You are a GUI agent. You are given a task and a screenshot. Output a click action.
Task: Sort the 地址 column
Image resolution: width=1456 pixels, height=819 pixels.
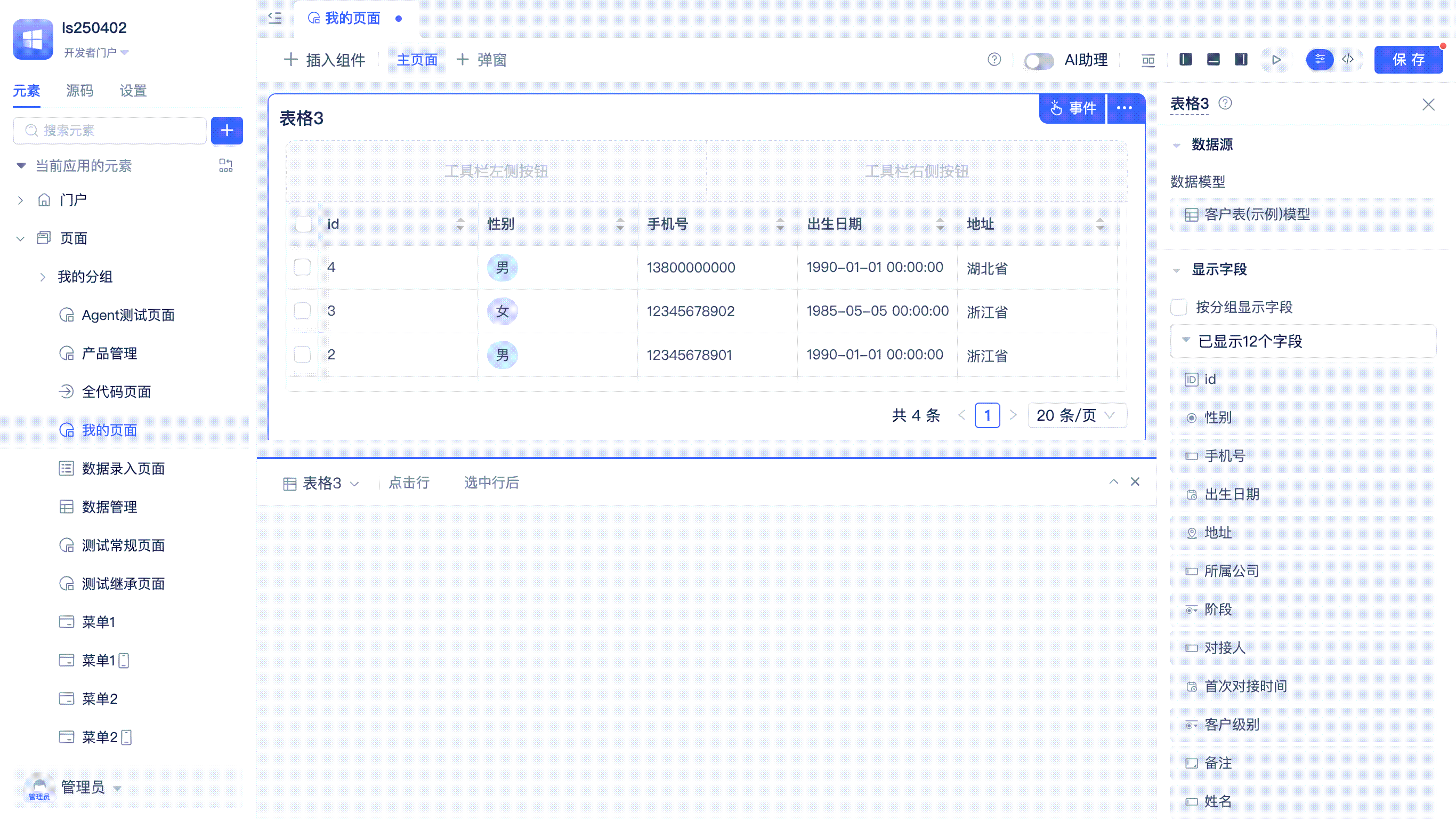tap(1100, 224)
